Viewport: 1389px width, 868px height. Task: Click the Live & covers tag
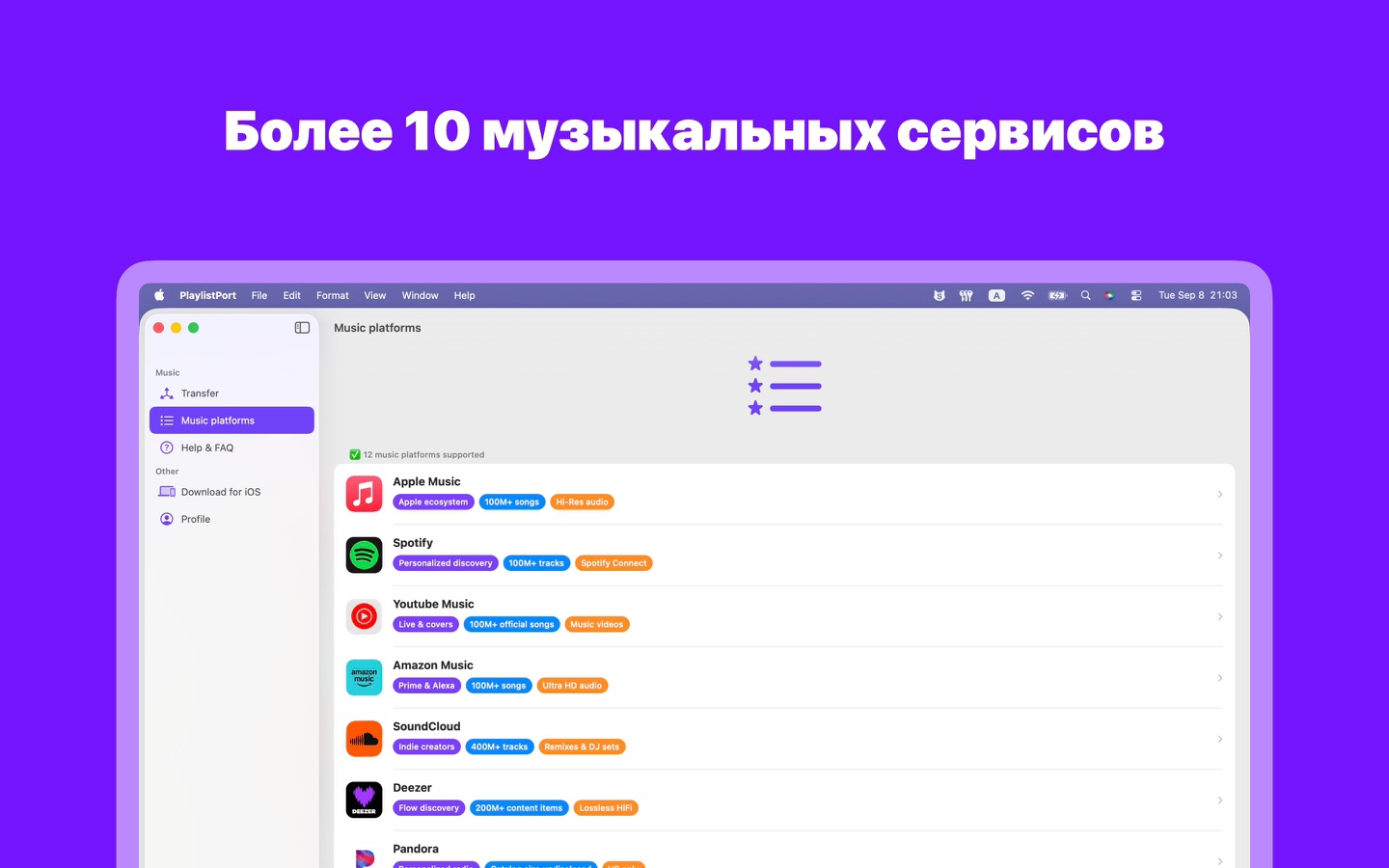tap(425, 625)
